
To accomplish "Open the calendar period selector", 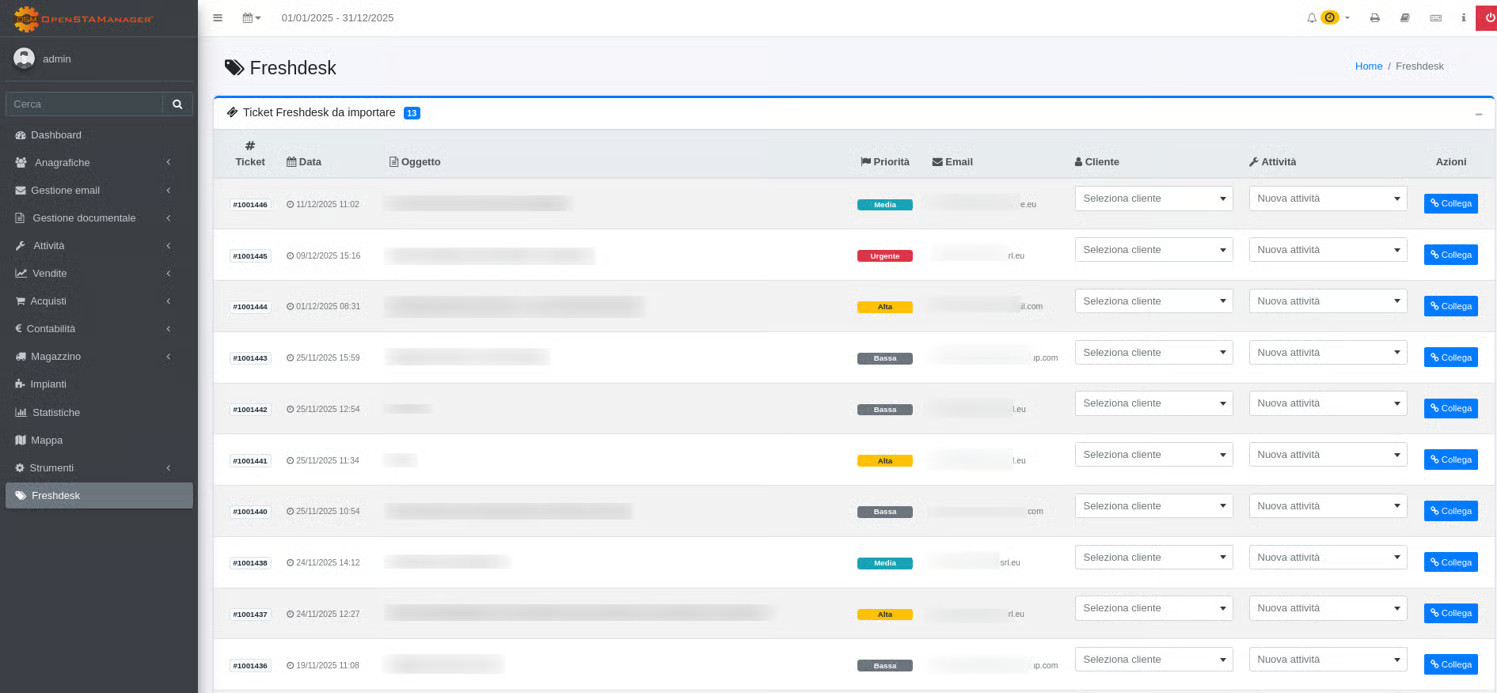I will (251, 18).
